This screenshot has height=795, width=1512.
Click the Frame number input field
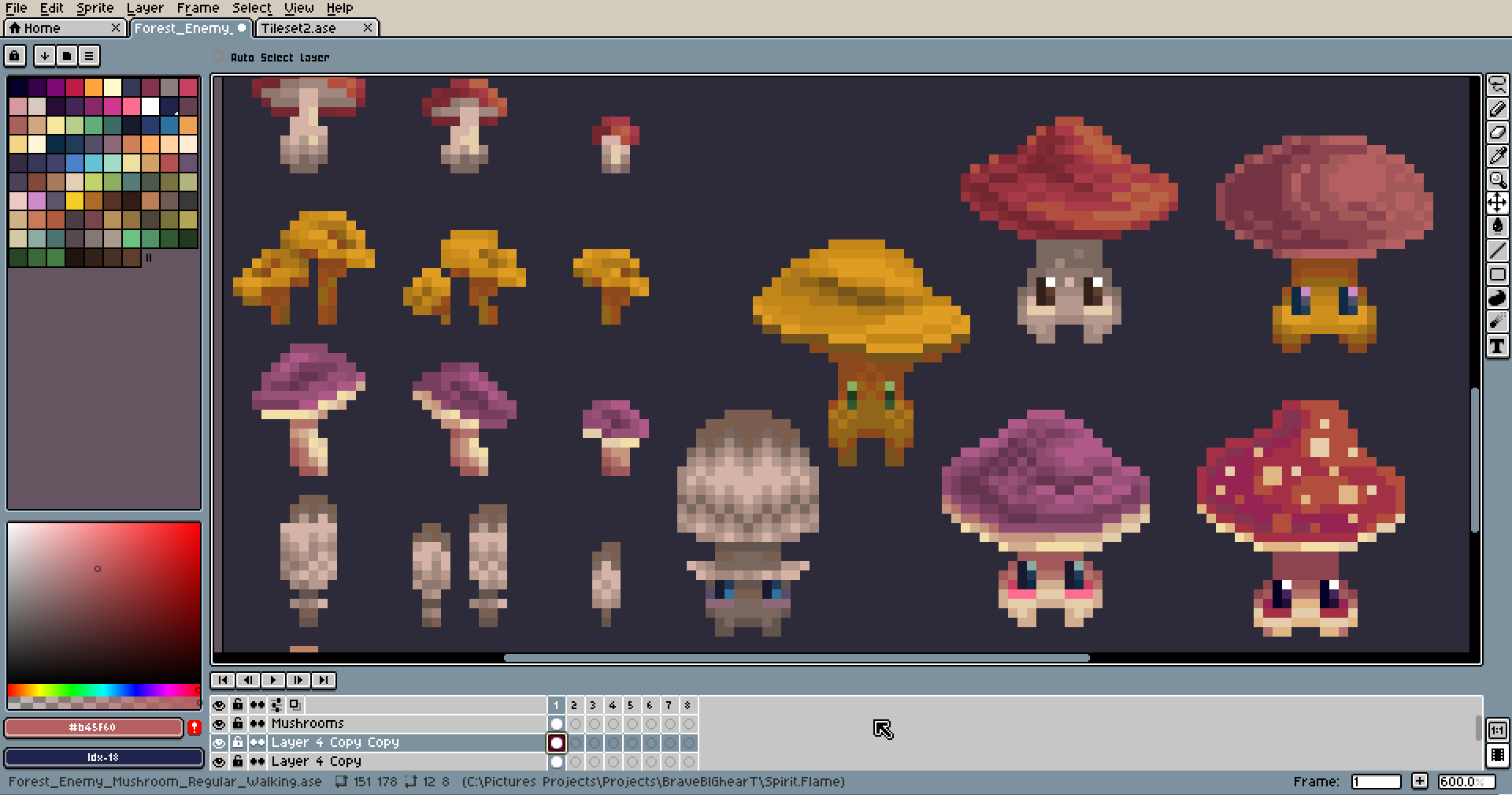tap(1377, 782)
